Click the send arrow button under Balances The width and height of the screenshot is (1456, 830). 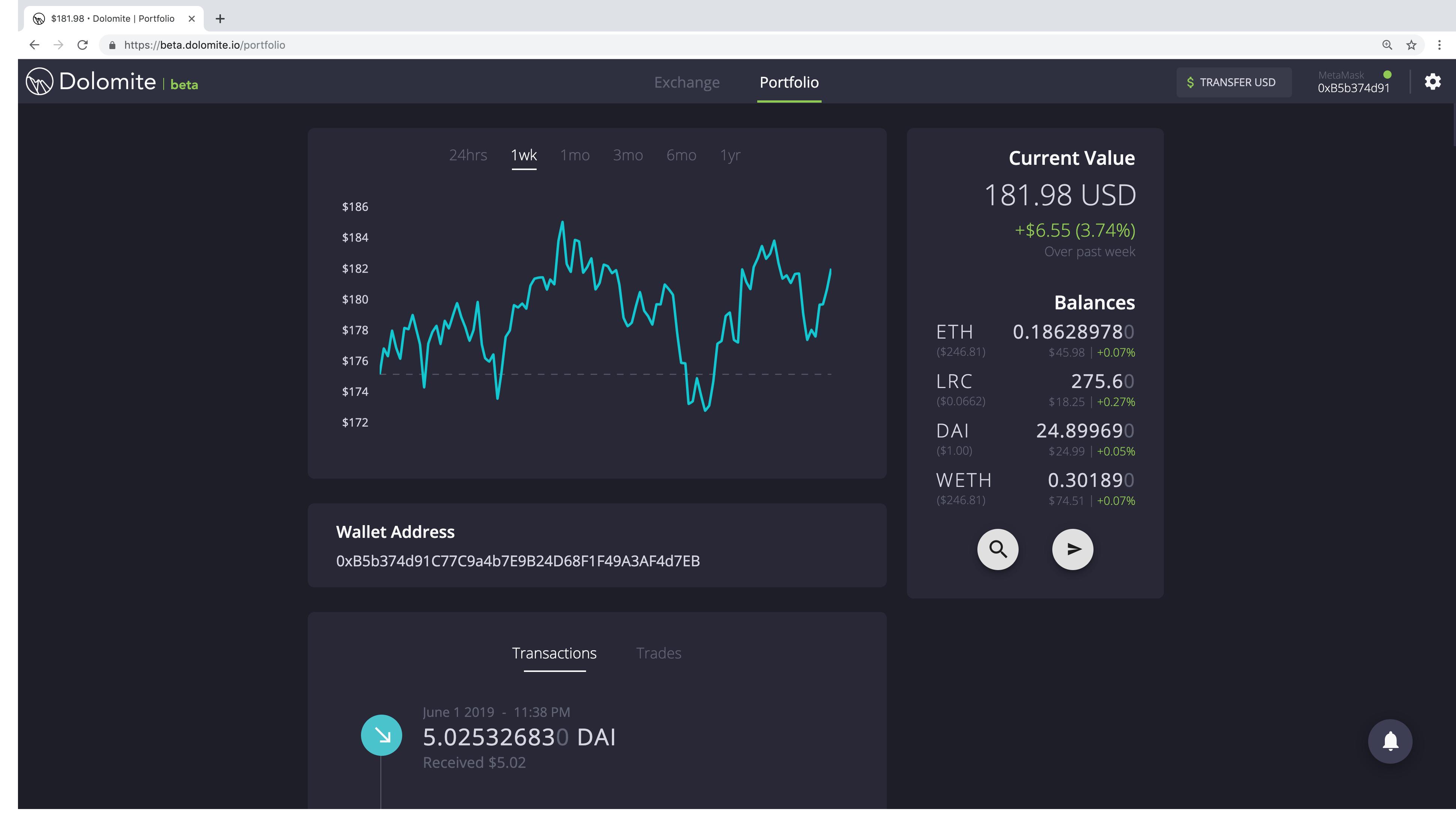(x=1072, y=549)
